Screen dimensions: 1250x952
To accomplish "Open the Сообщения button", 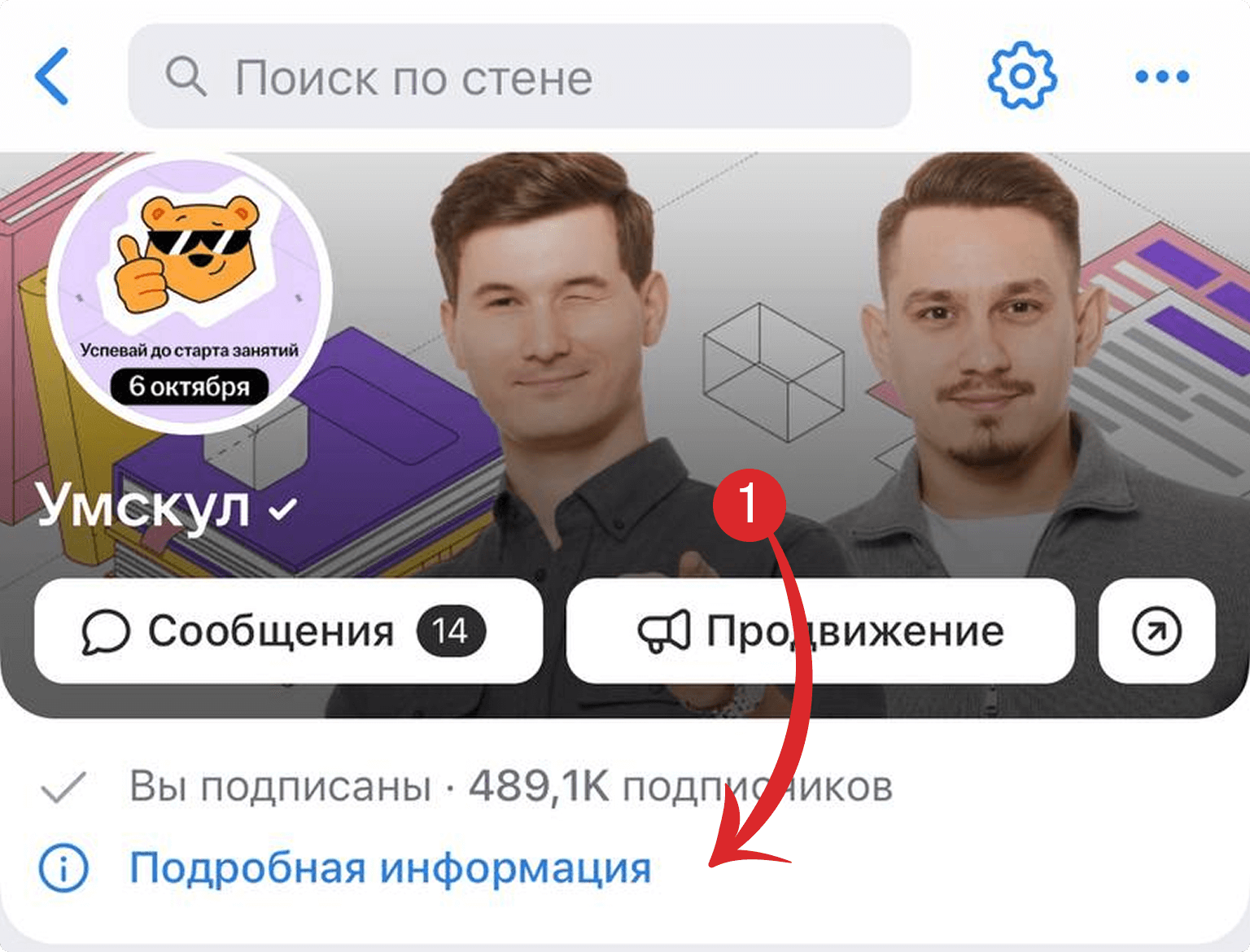I will tap(289, 631).
